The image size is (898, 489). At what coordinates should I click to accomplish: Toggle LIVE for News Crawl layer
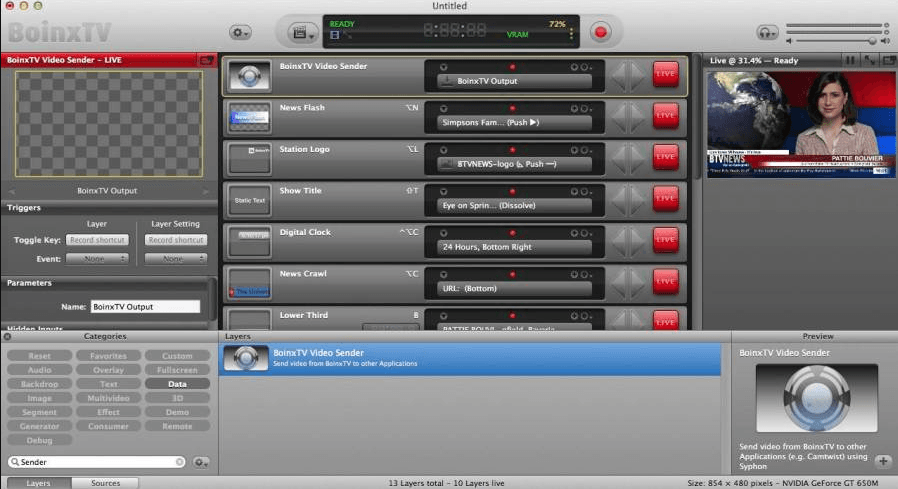pos(665,281)
